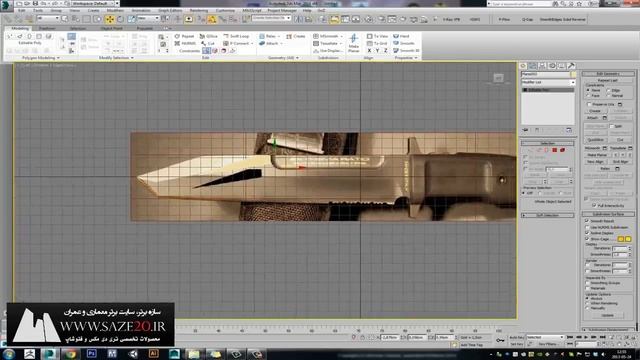Open the Hierarchy panel tab icon
640x360 pixels.
point(542,66)
